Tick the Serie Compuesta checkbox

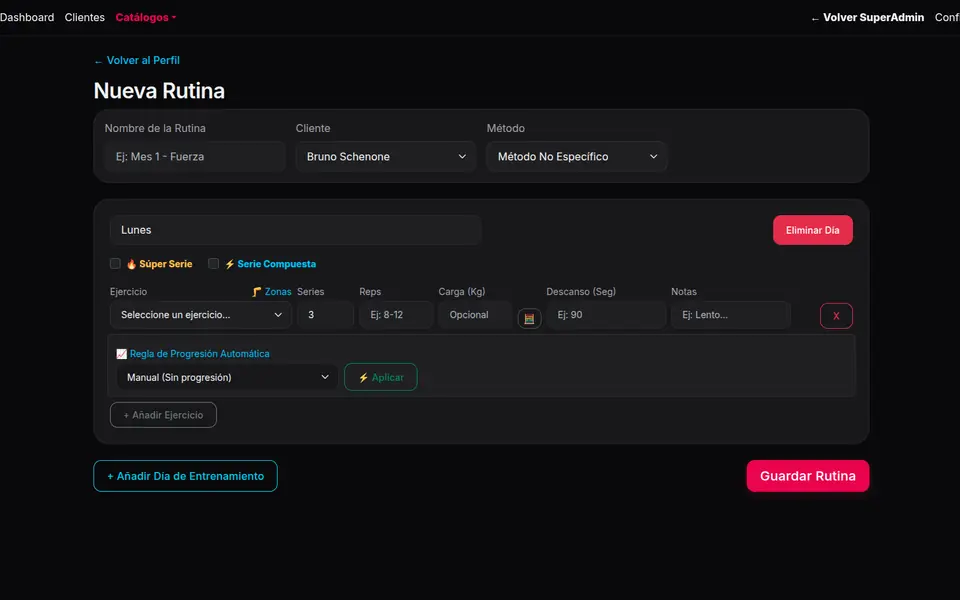213,263
